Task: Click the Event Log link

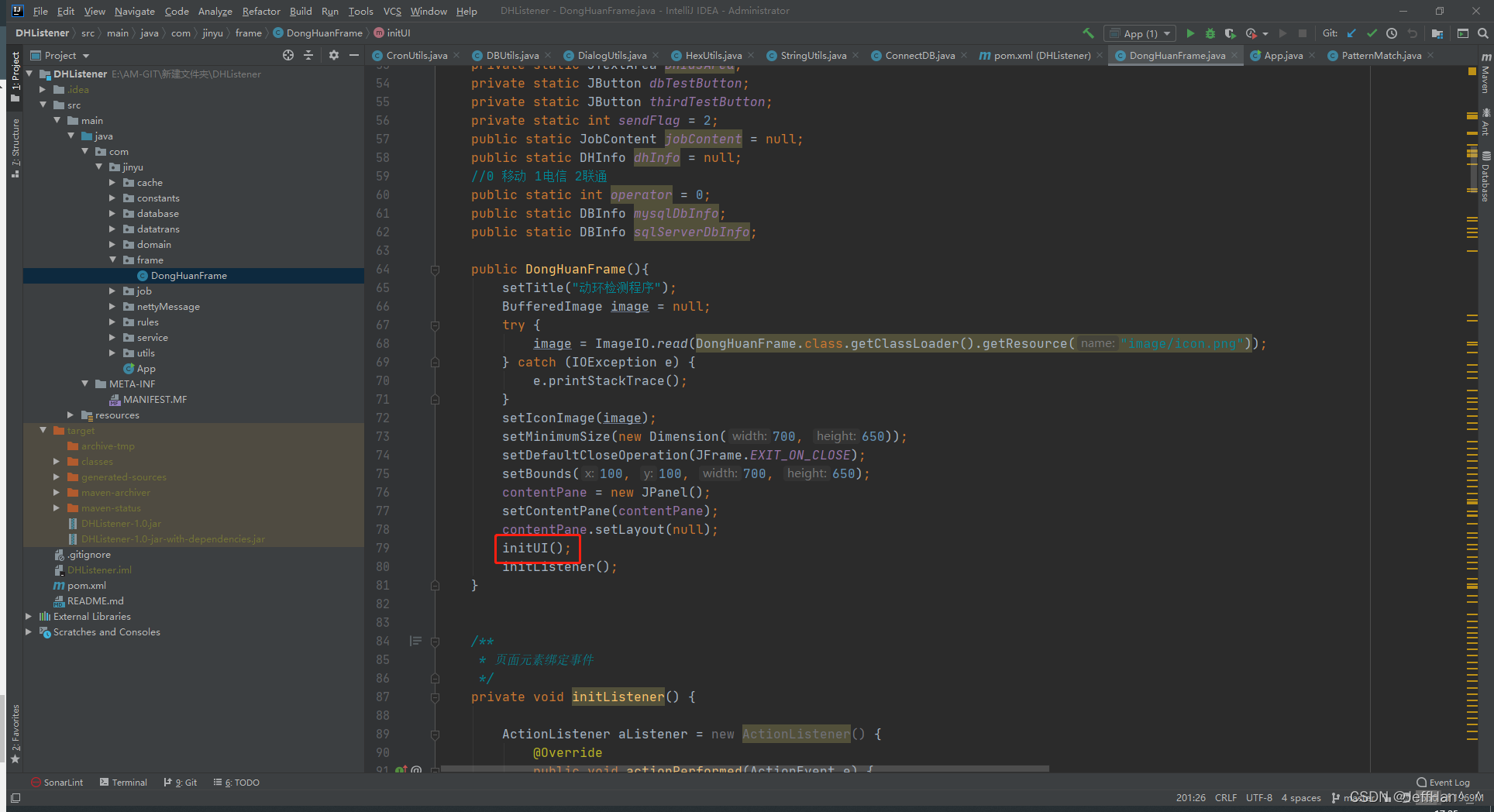Action: point(1448,782)
